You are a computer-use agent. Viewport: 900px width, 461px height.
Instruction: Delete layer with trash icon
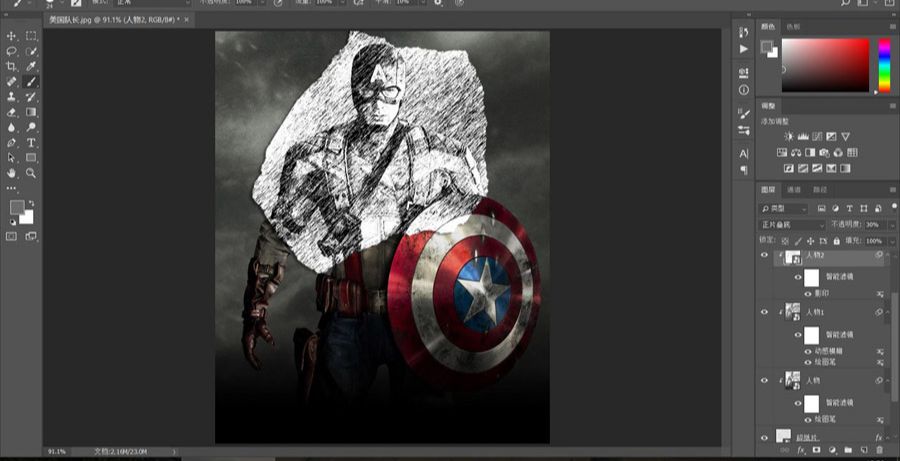880,451
